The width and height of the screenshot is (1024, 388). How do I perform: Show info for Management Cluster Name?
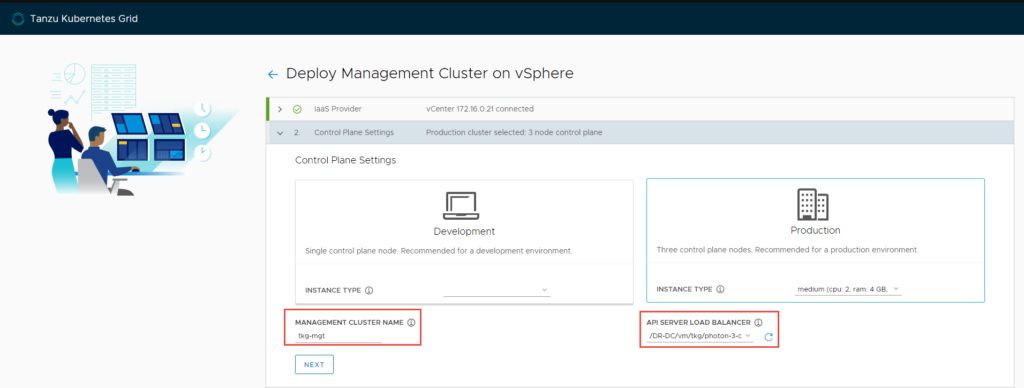(411, 323)
